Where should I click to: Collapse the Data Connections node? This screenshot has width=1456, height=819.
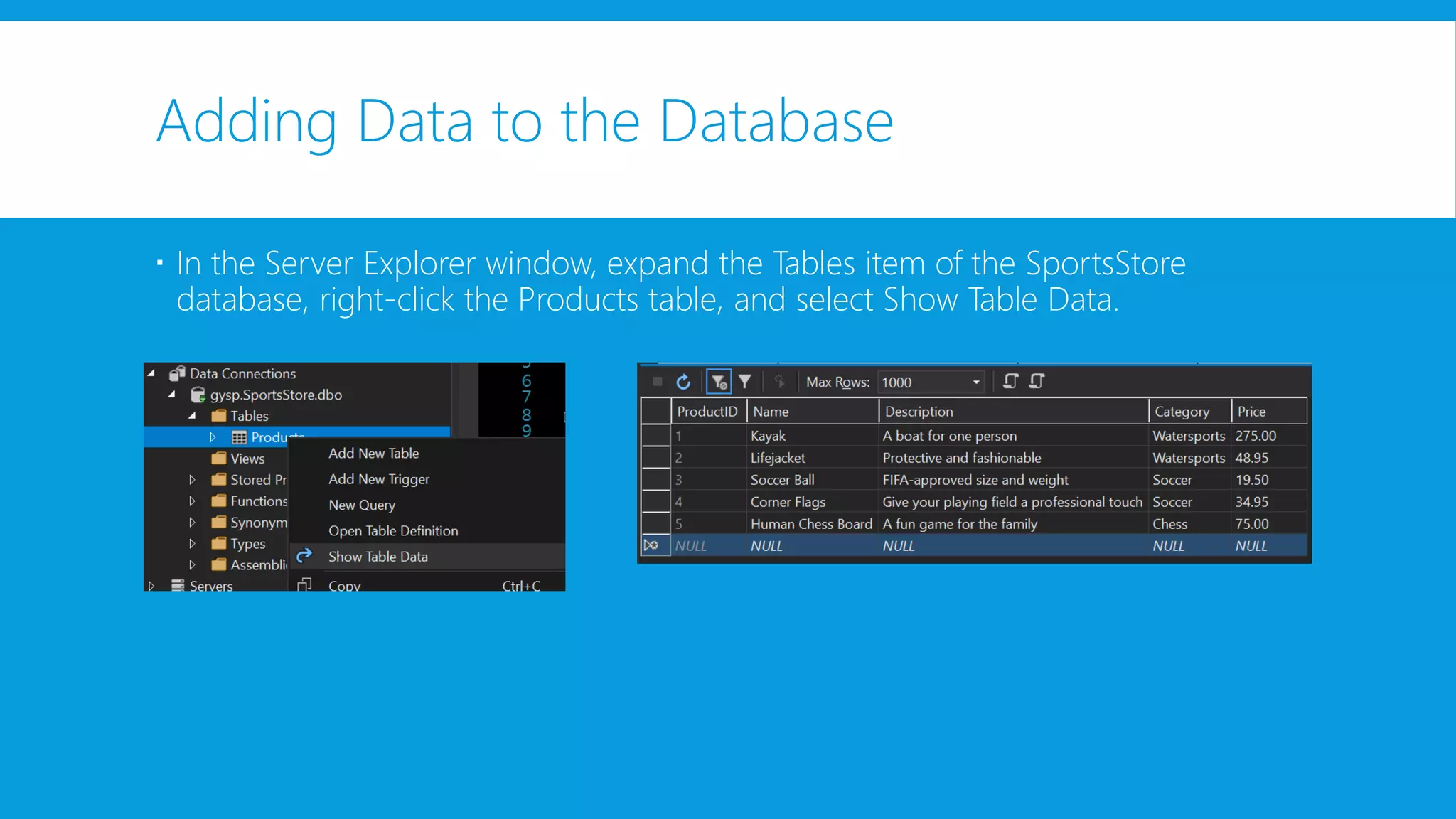[x=151, y=373]
